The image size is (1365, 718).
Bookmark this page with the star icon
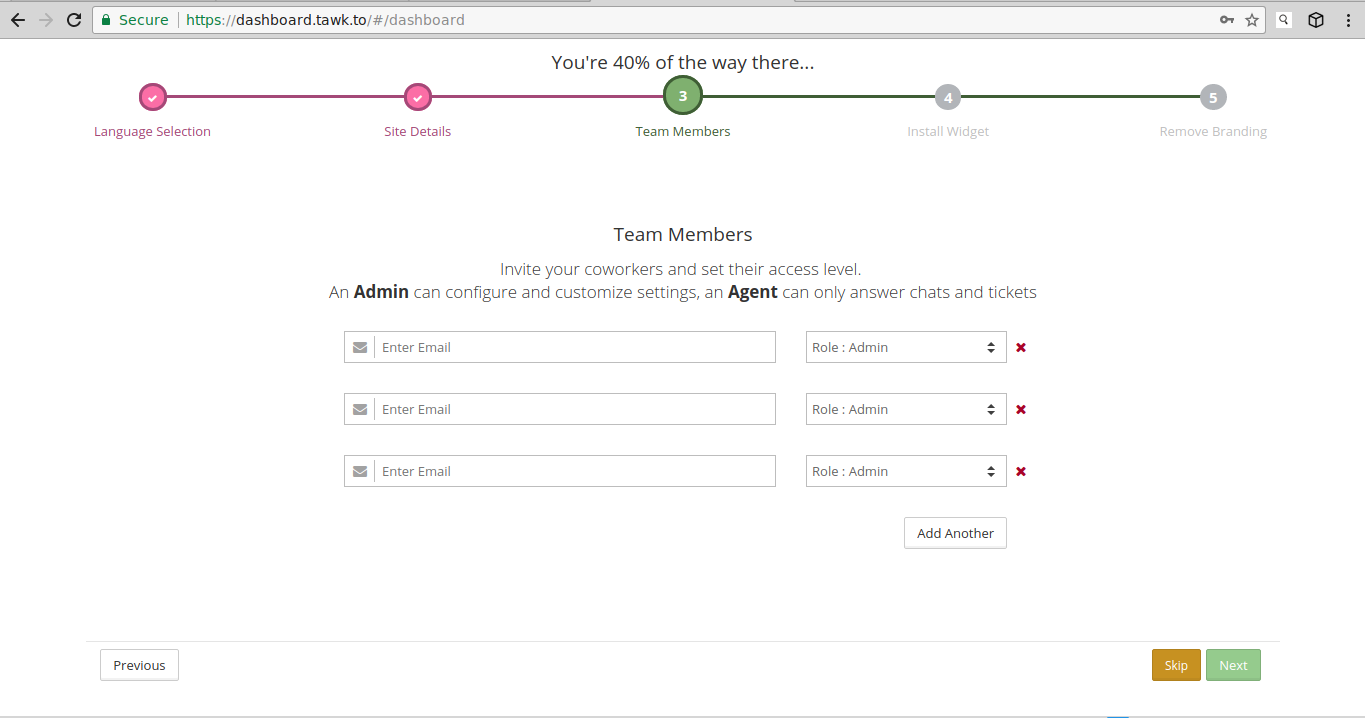(x=1252, y=20)
